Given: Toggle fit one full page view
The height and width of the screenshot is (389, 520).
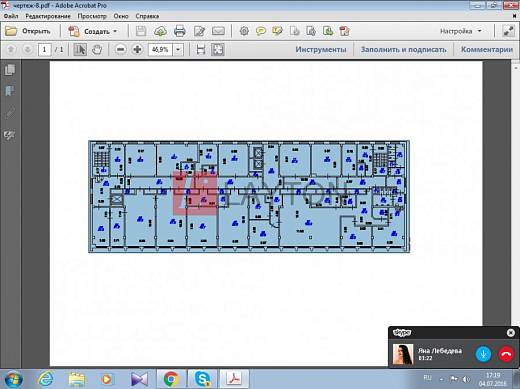Looking at the screenshot, I should tap(217, 50).
